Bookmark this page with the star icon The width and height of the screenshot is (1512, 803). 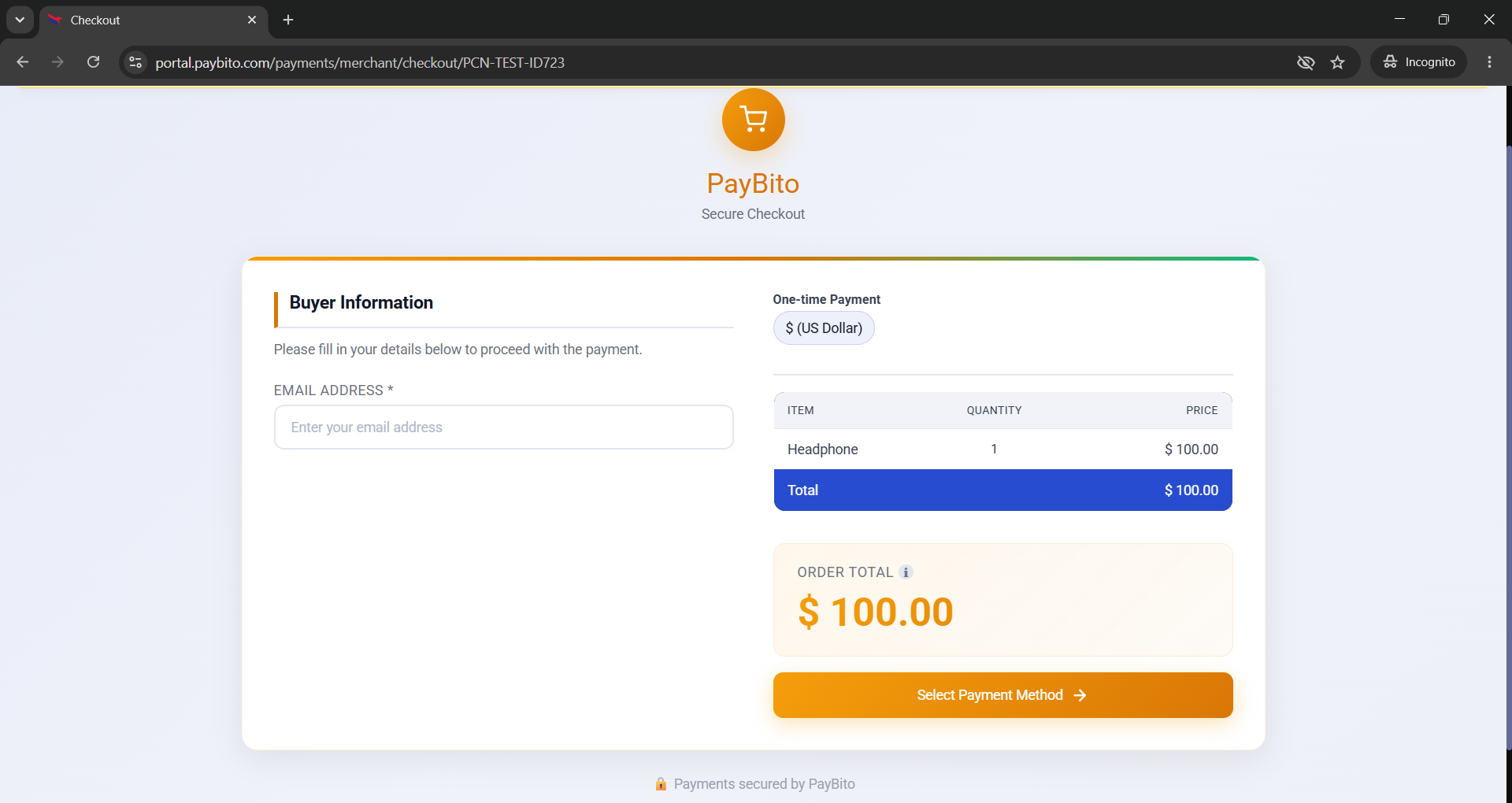click(1337, 62)
